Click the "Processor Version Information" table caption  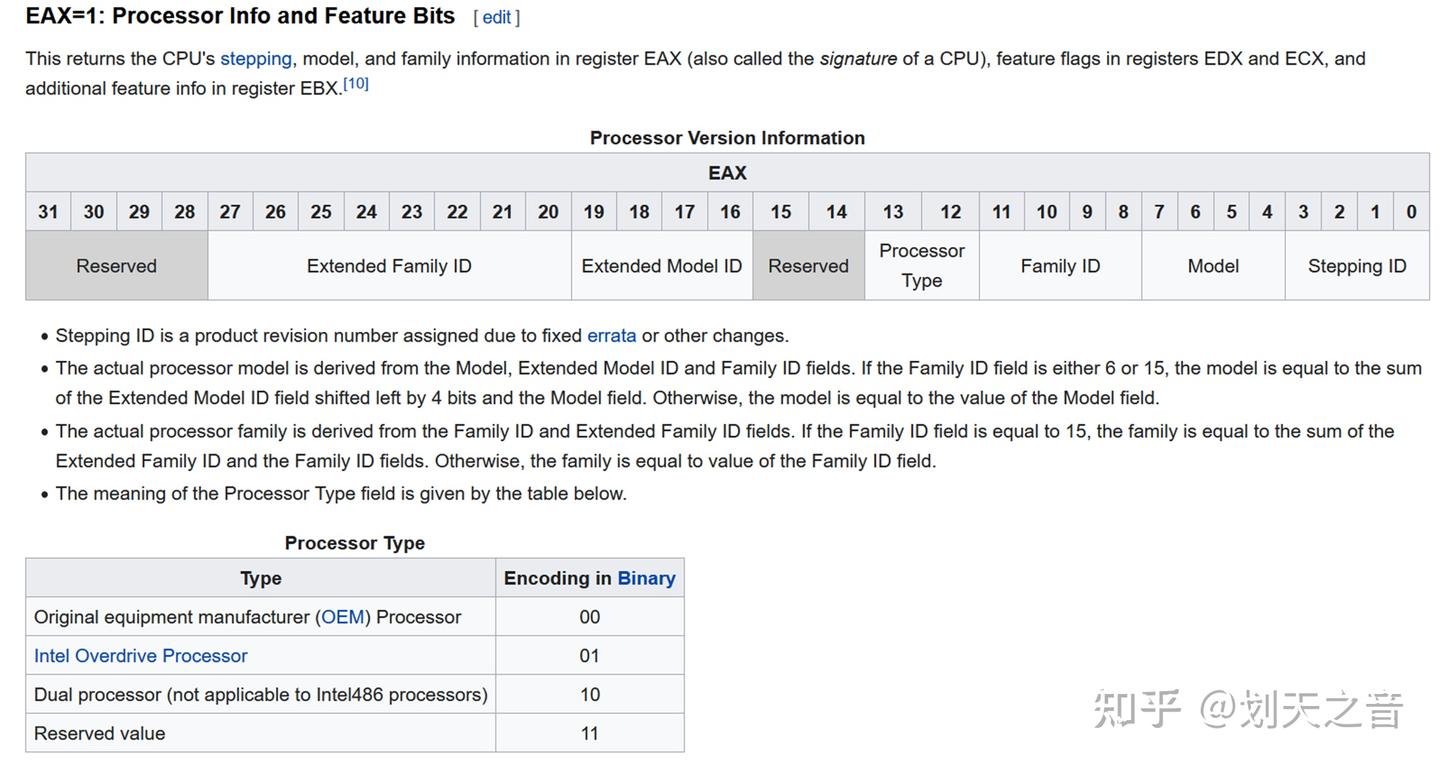[x=727, y=138]
